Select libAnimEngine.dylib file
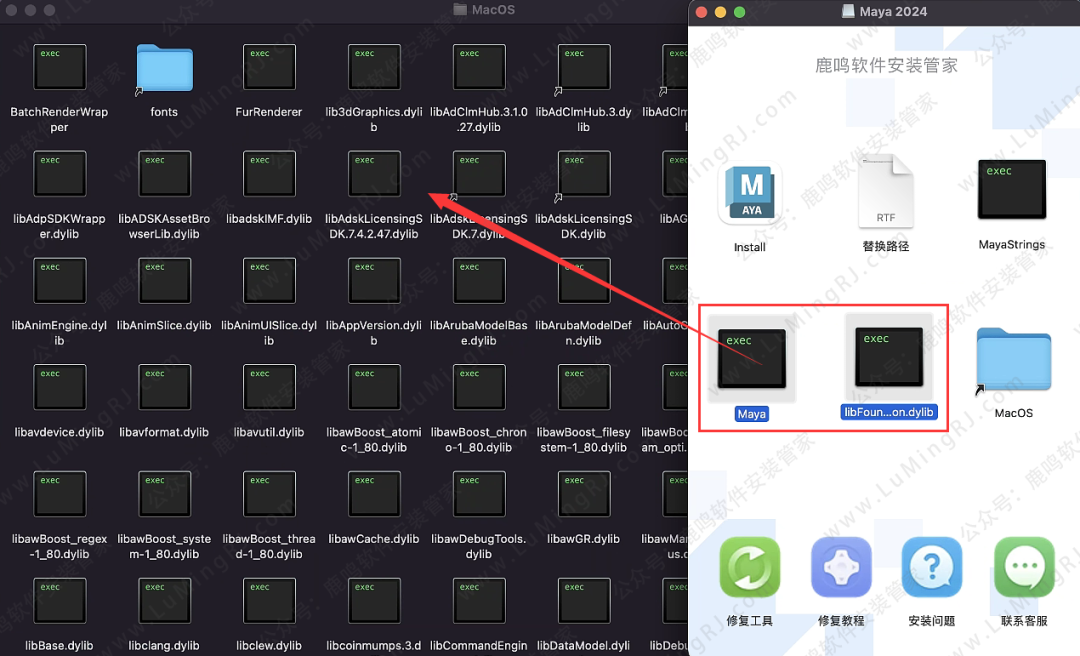The width and height of the screenshot is (1080, 656). [59, 282]
